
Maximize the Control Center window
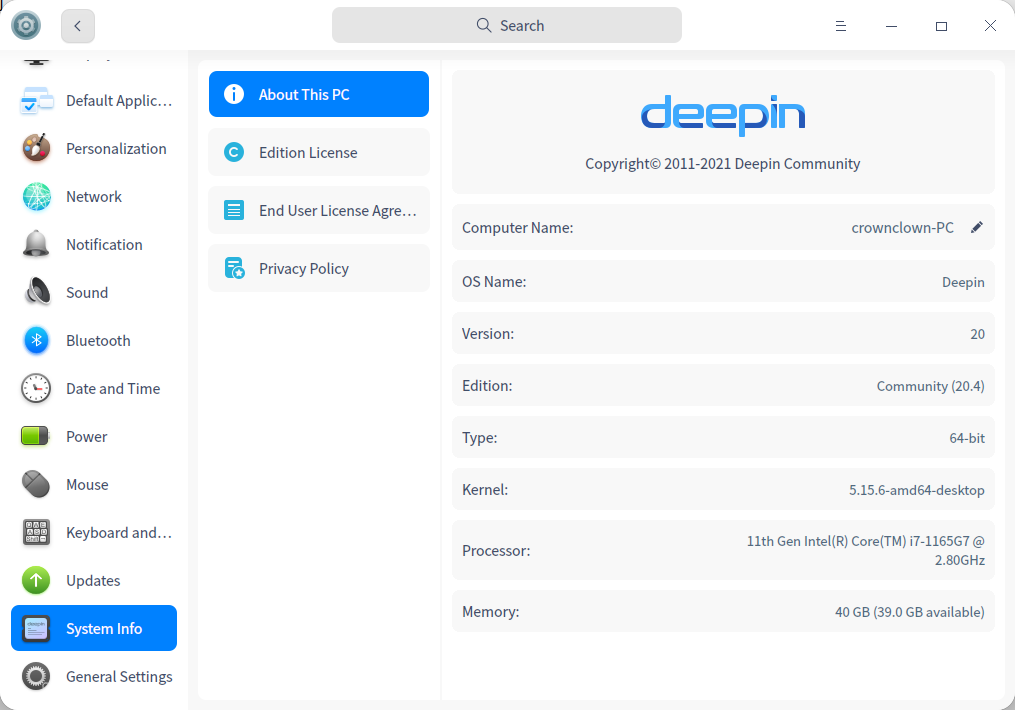941,26
